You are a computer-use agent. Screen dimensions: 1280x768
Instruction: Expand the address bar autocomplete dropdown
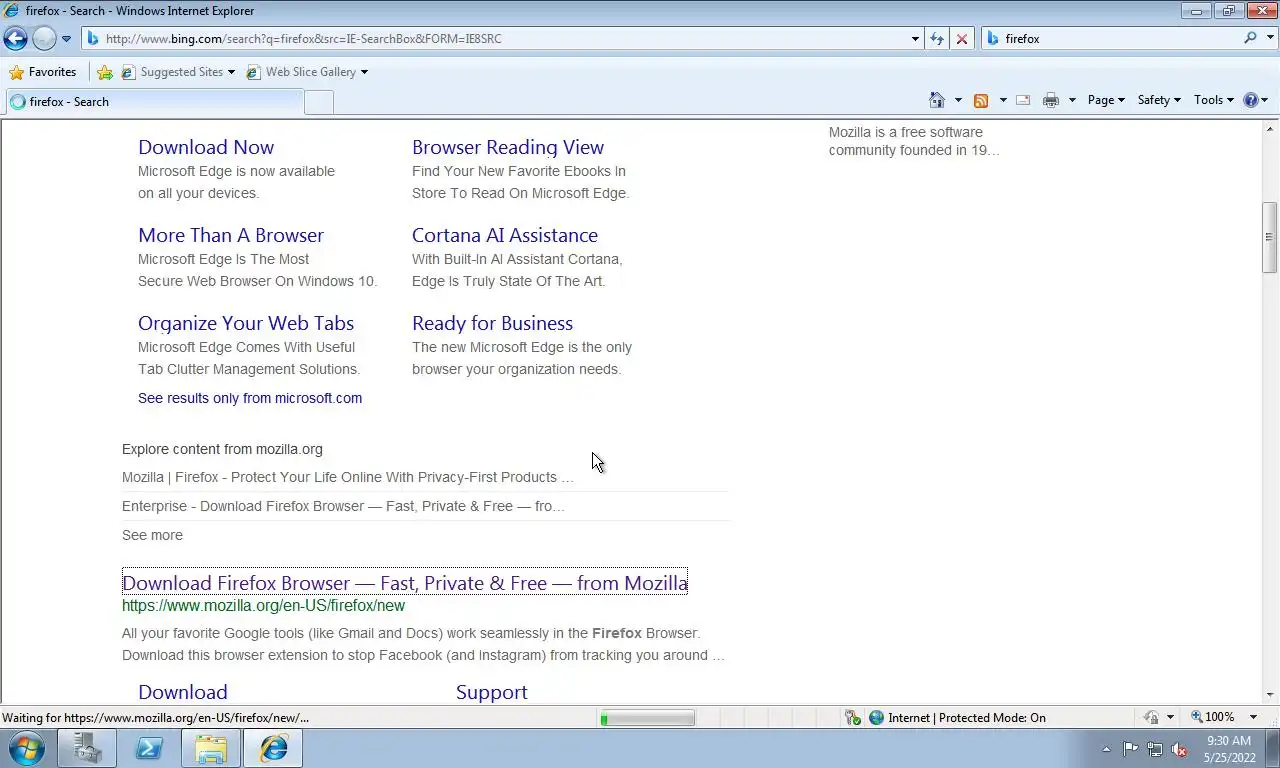coord(915,39)
